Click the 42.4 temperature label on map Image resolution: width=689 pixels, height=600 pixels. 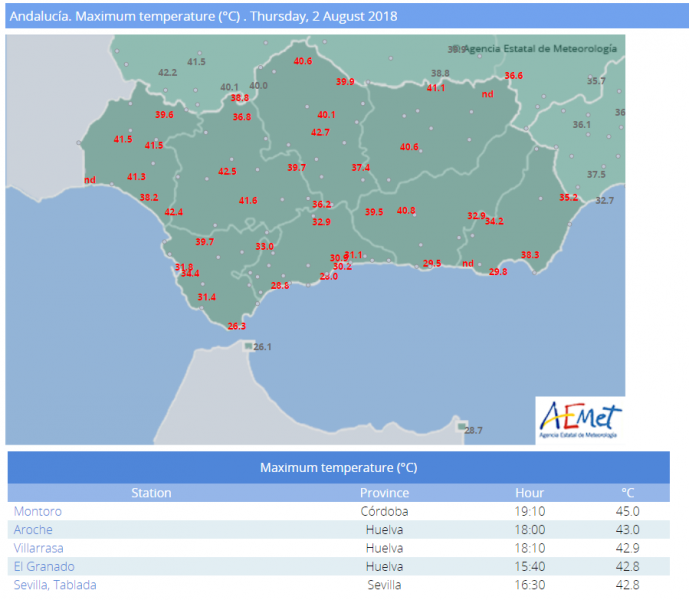(x=174, y=212)
